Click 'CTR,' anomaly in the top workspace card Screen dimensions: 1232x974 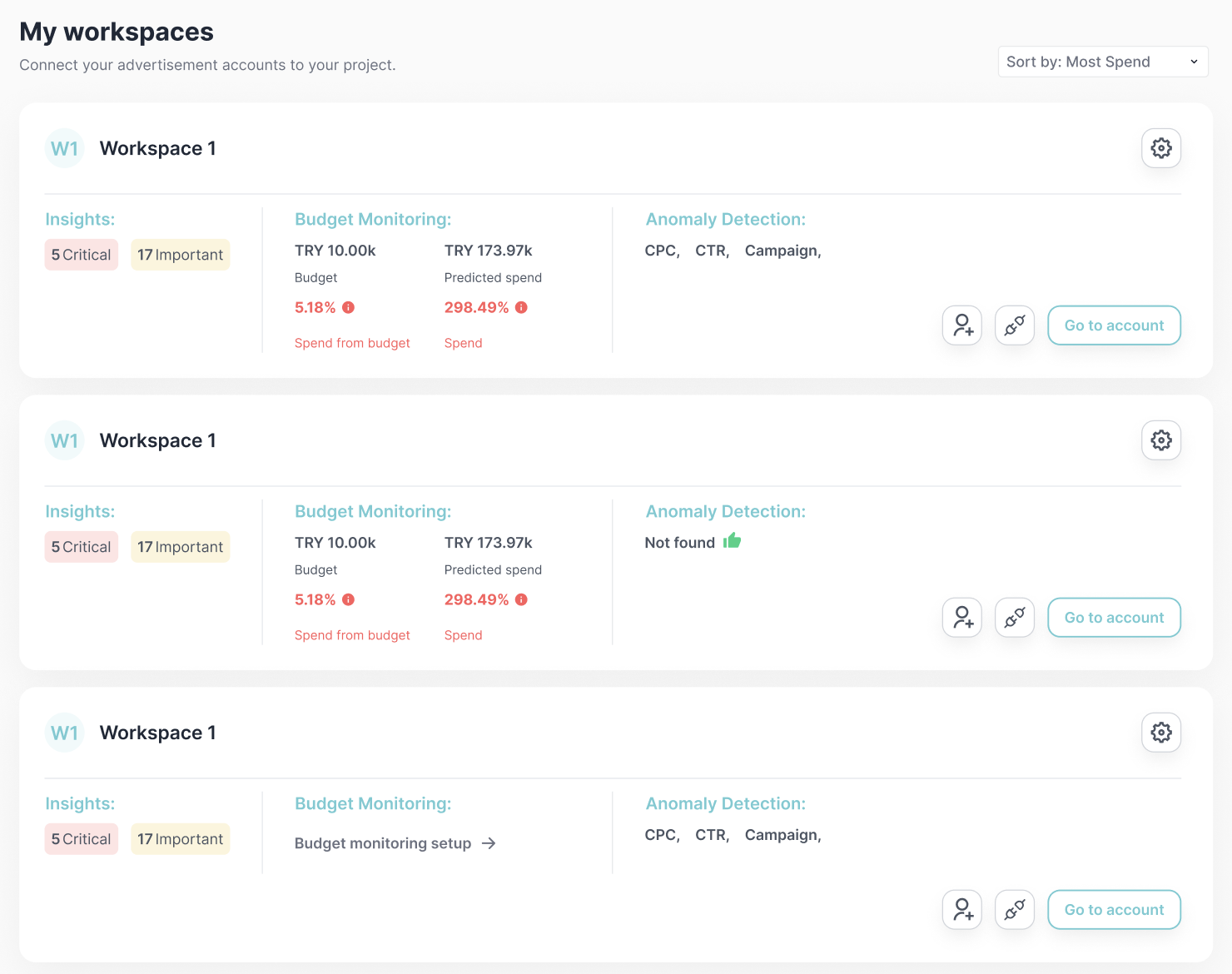click(713, 251)
